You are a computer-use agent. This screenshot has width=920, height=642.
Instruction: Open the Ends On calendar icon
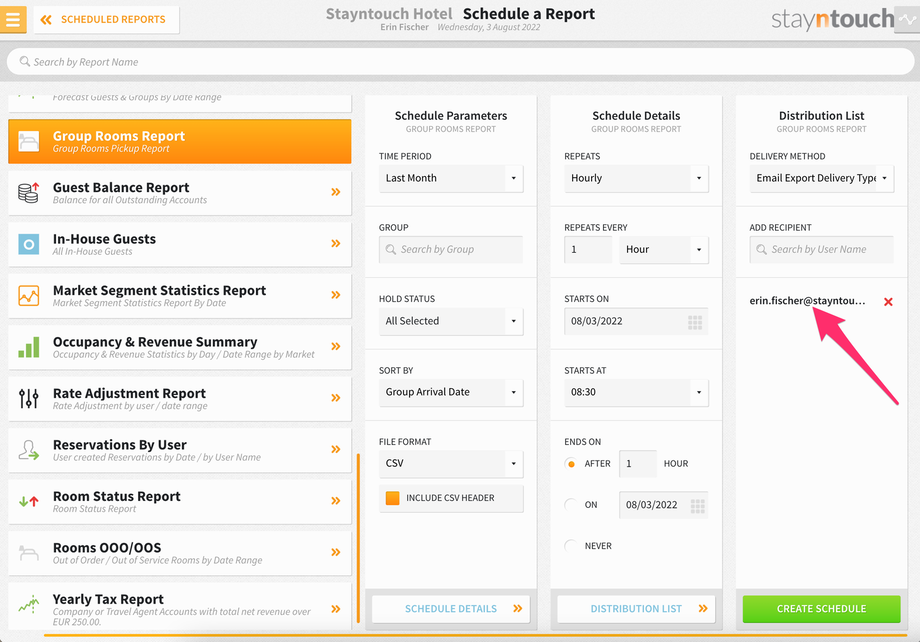pyautogui.click(x=698, y=505)
